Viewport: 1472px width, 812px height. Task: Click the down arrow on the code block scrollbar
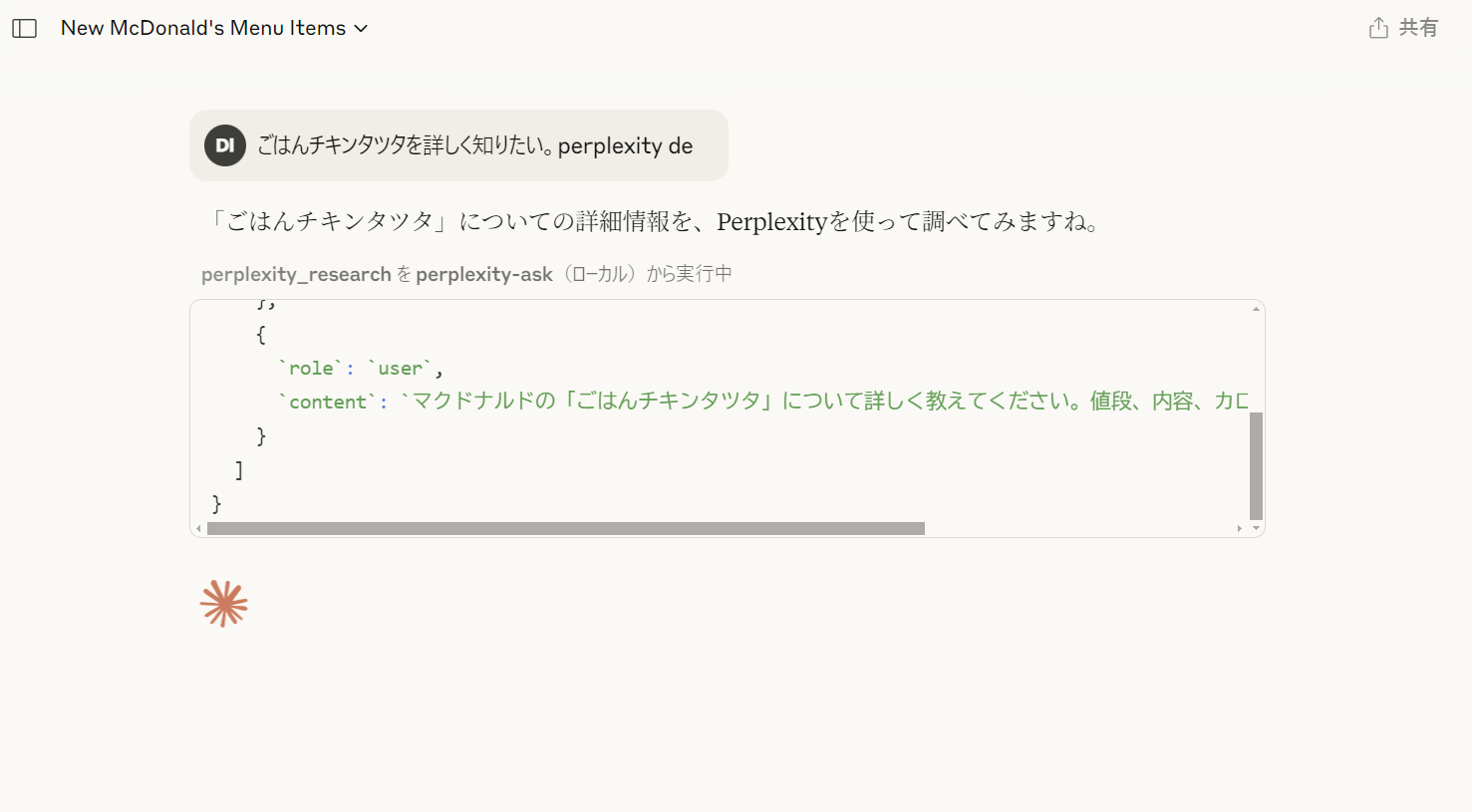(1254, 526)
